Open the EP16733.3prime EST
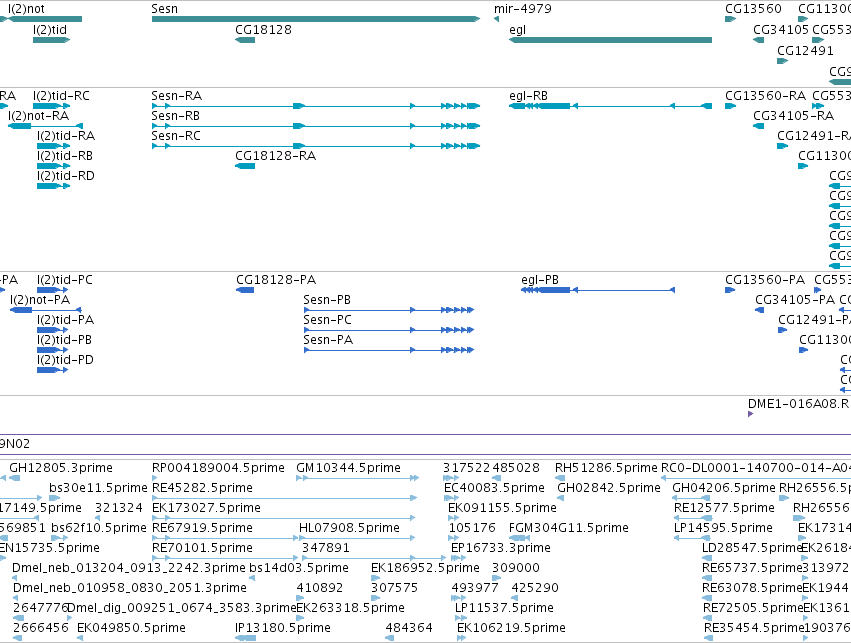 point(458,558)
